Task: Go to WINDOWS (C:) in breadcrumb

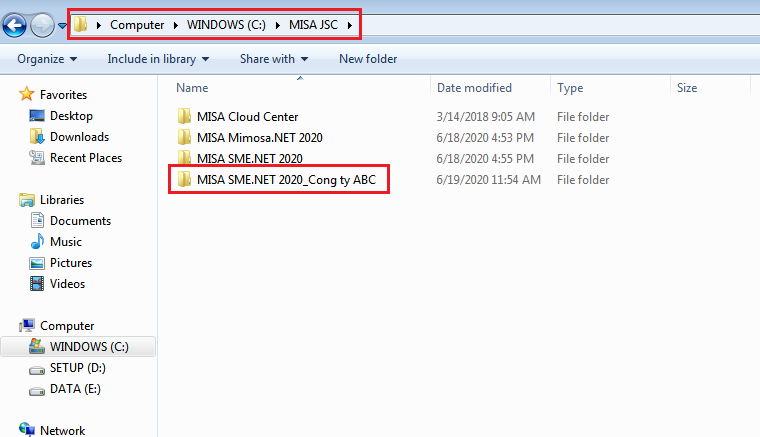Action: point(226,25)
